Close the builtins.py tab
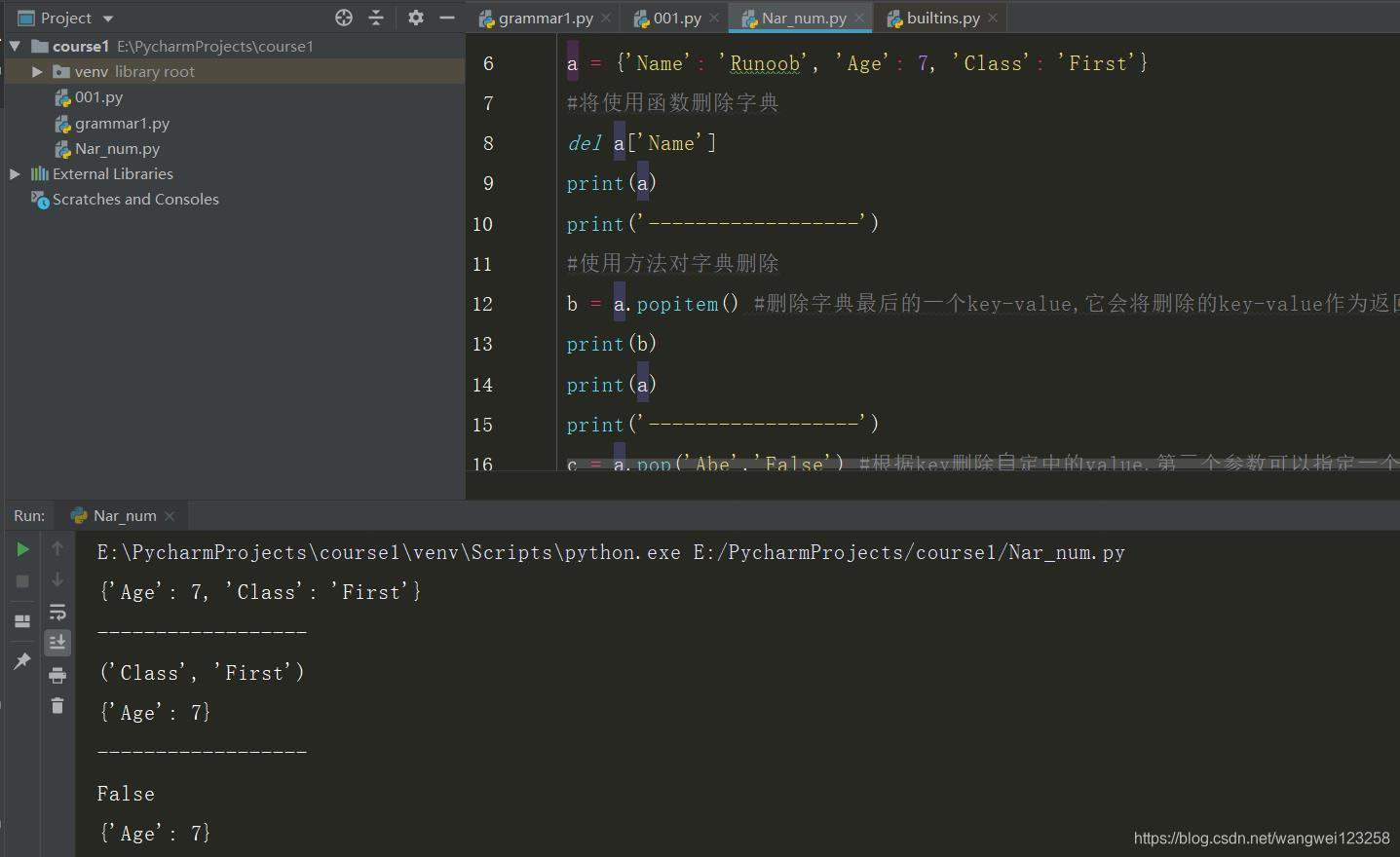1400x857 pixels. click(x=993, y=18)
